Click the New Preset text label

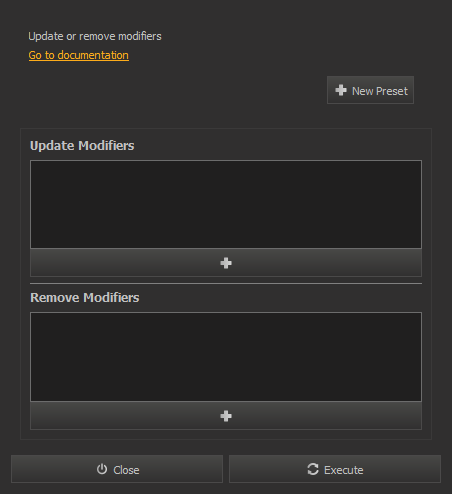click(x=380, y=91)
